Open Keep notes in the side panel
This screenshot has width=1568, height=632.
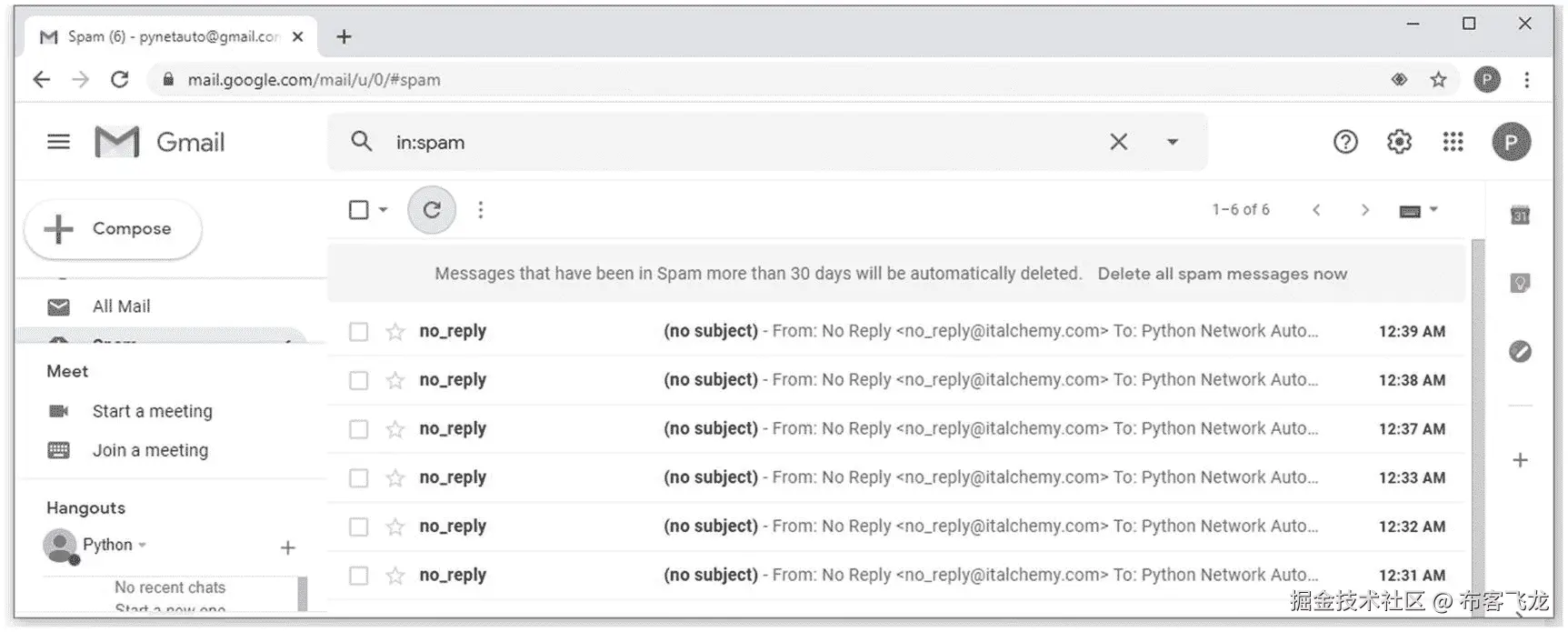pos(1520,284)
